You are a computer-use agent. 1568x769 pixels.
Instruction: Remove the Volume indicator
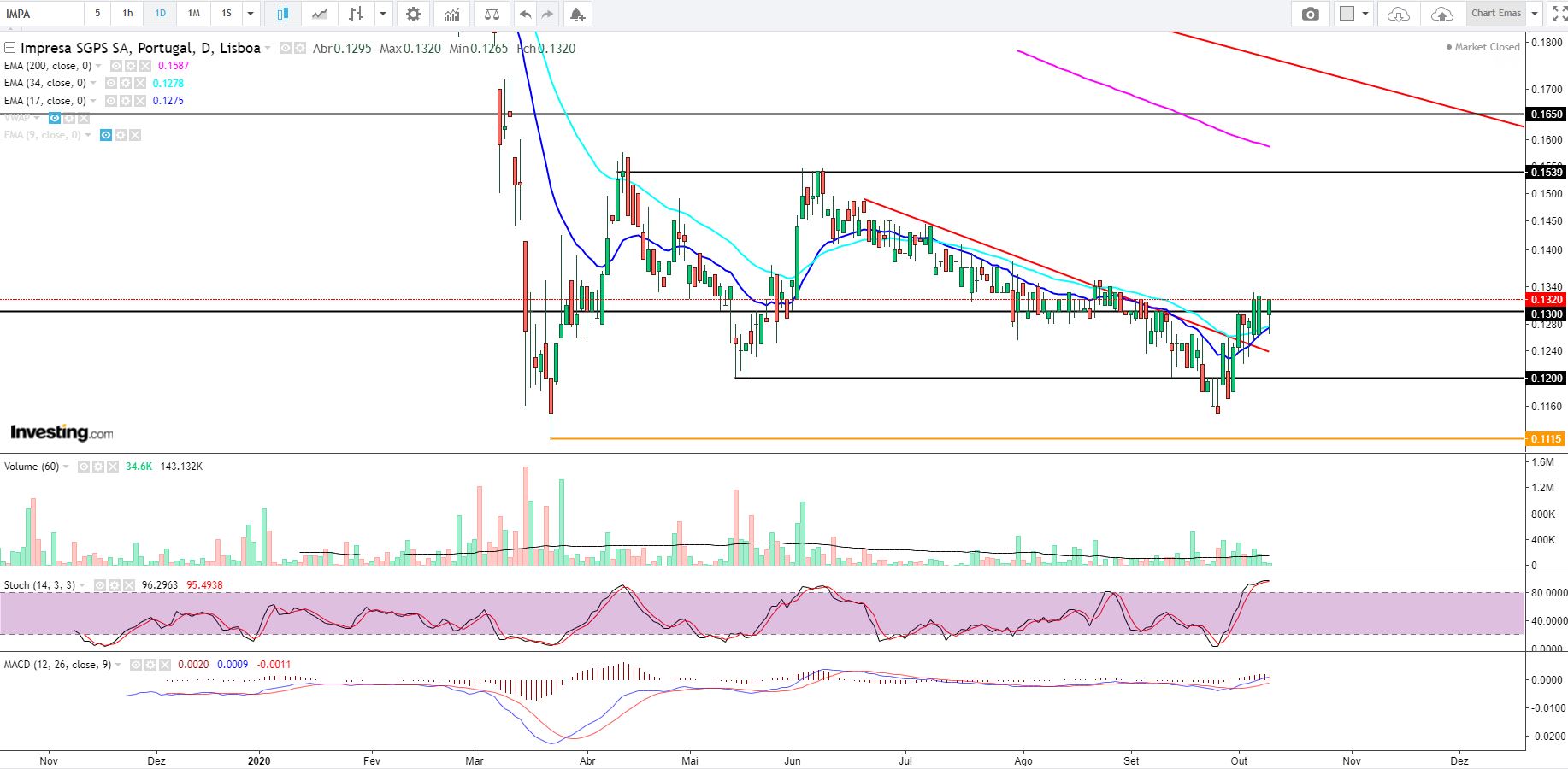(111, 467)
